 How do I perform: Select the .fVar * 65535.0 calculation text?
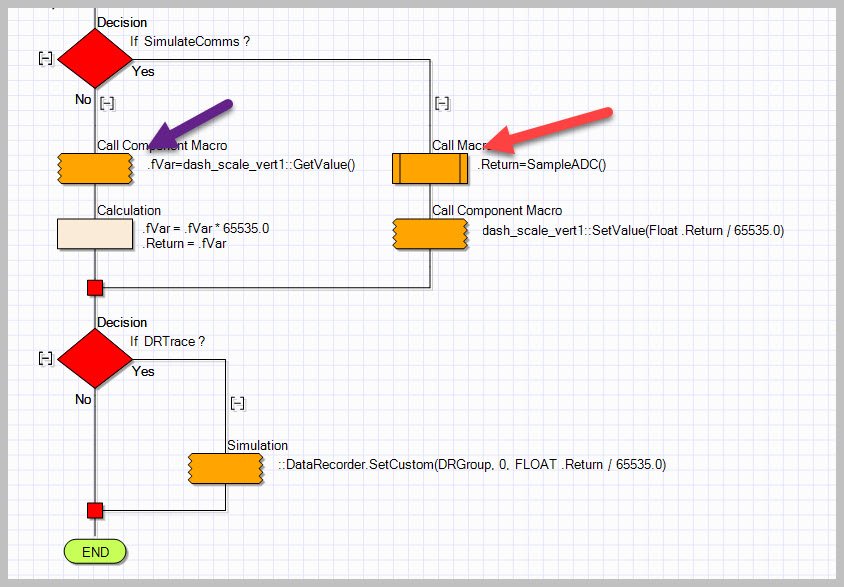click(x=205, y=229)
